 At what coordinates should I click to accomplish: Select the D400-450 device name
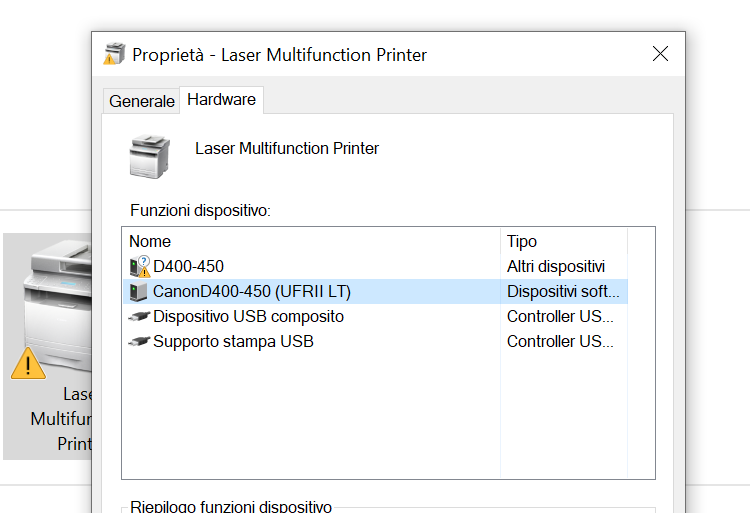(x=188, y=267)
